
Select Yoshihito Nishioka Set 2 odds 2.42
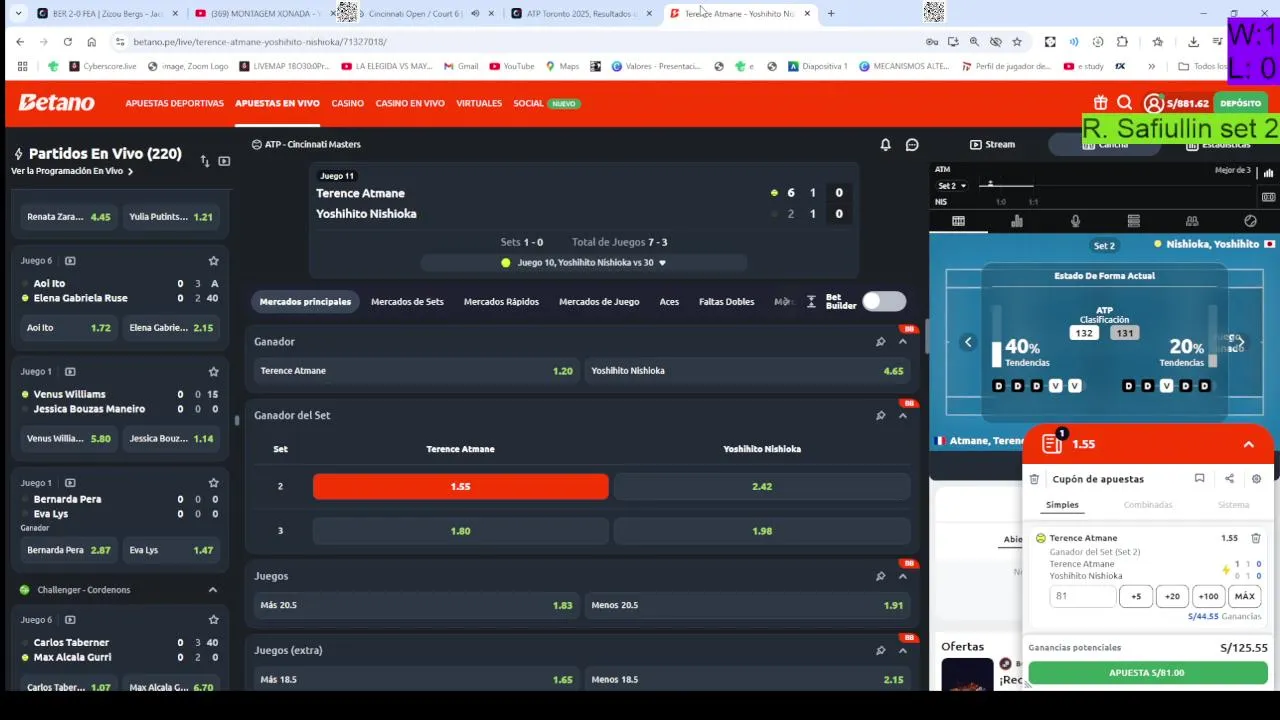pyautogui.click(x=762, y=486)
